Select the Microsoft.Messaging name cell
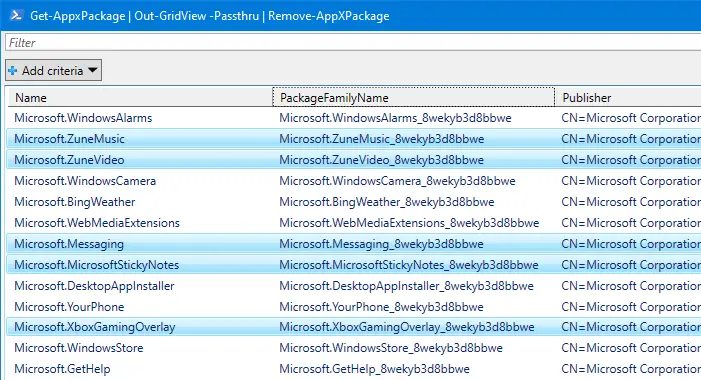Screen dimensions: 701x380 click(69, 244)
